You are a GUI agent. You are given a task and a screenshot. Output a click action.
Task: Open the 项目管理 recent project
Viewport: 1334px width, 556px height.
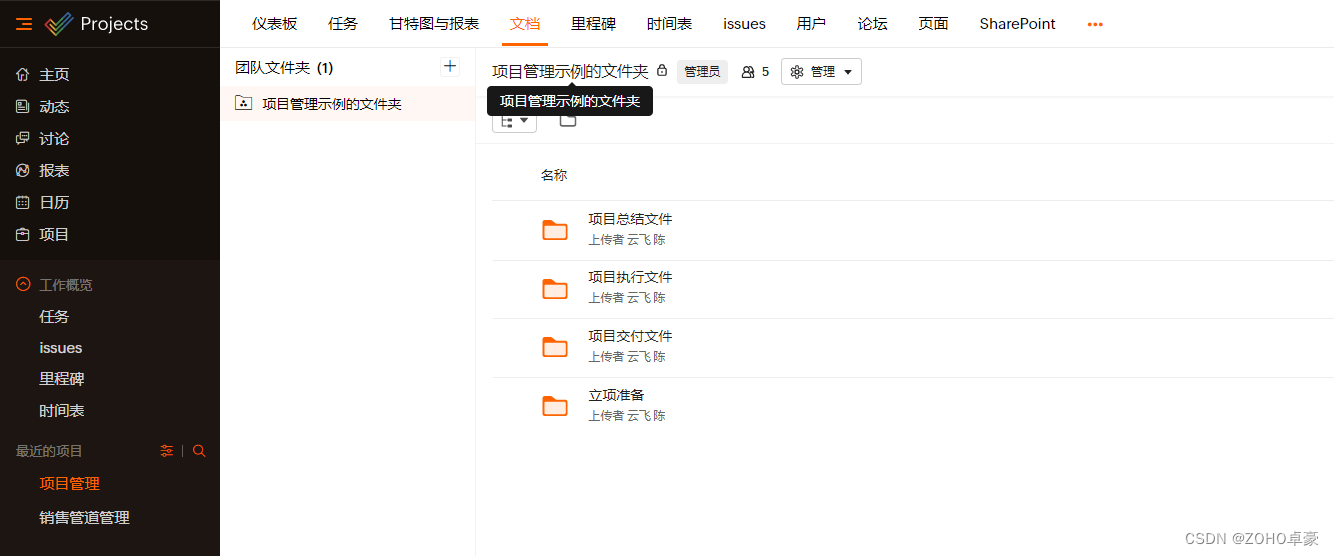click(x=70, y=484)
